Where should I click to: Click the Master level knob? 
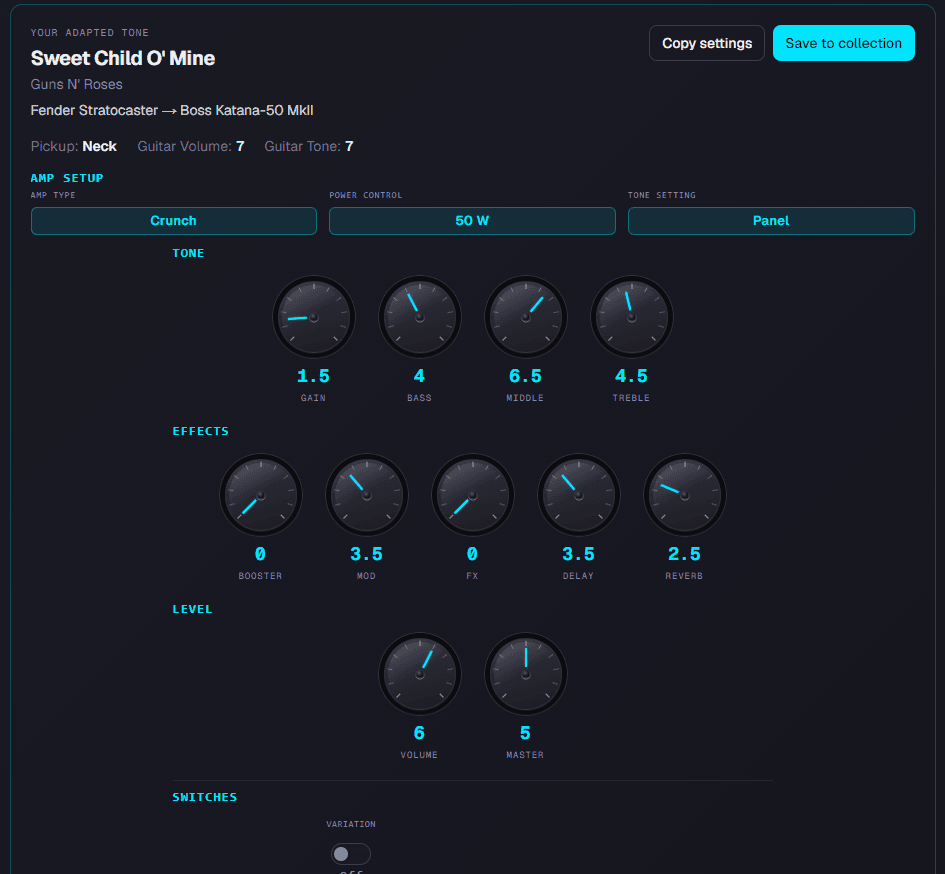(x=526, y=674)
